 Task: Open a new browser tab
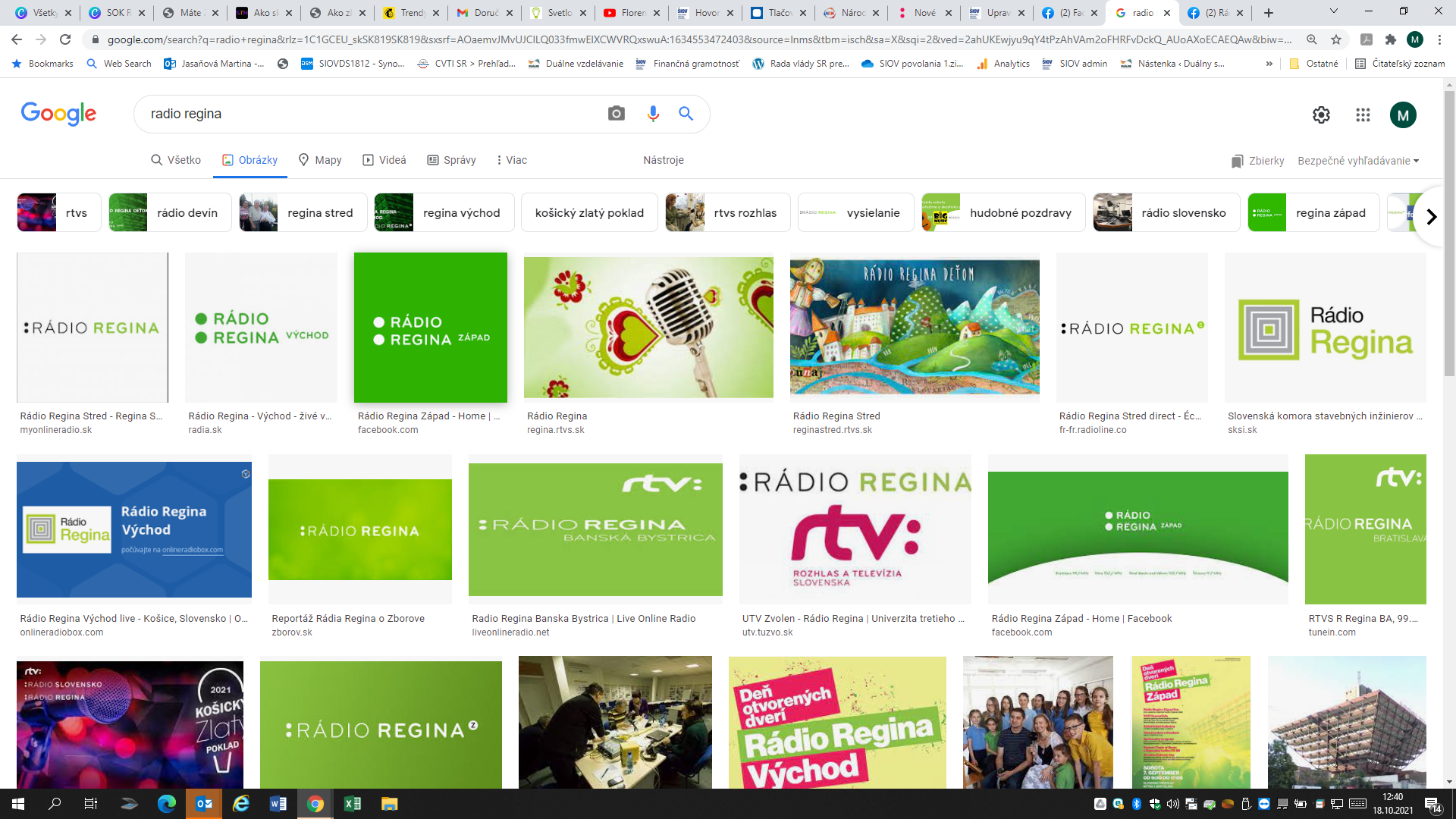click(x=1269, y=13)
